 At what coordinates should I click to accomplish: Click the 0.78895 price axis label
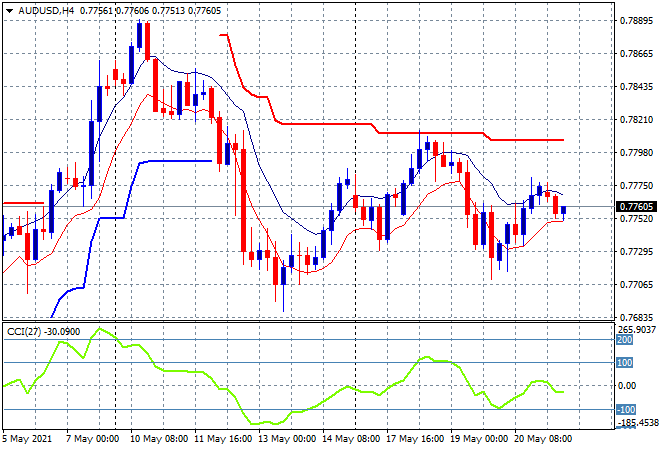click(x=632, y=20)
